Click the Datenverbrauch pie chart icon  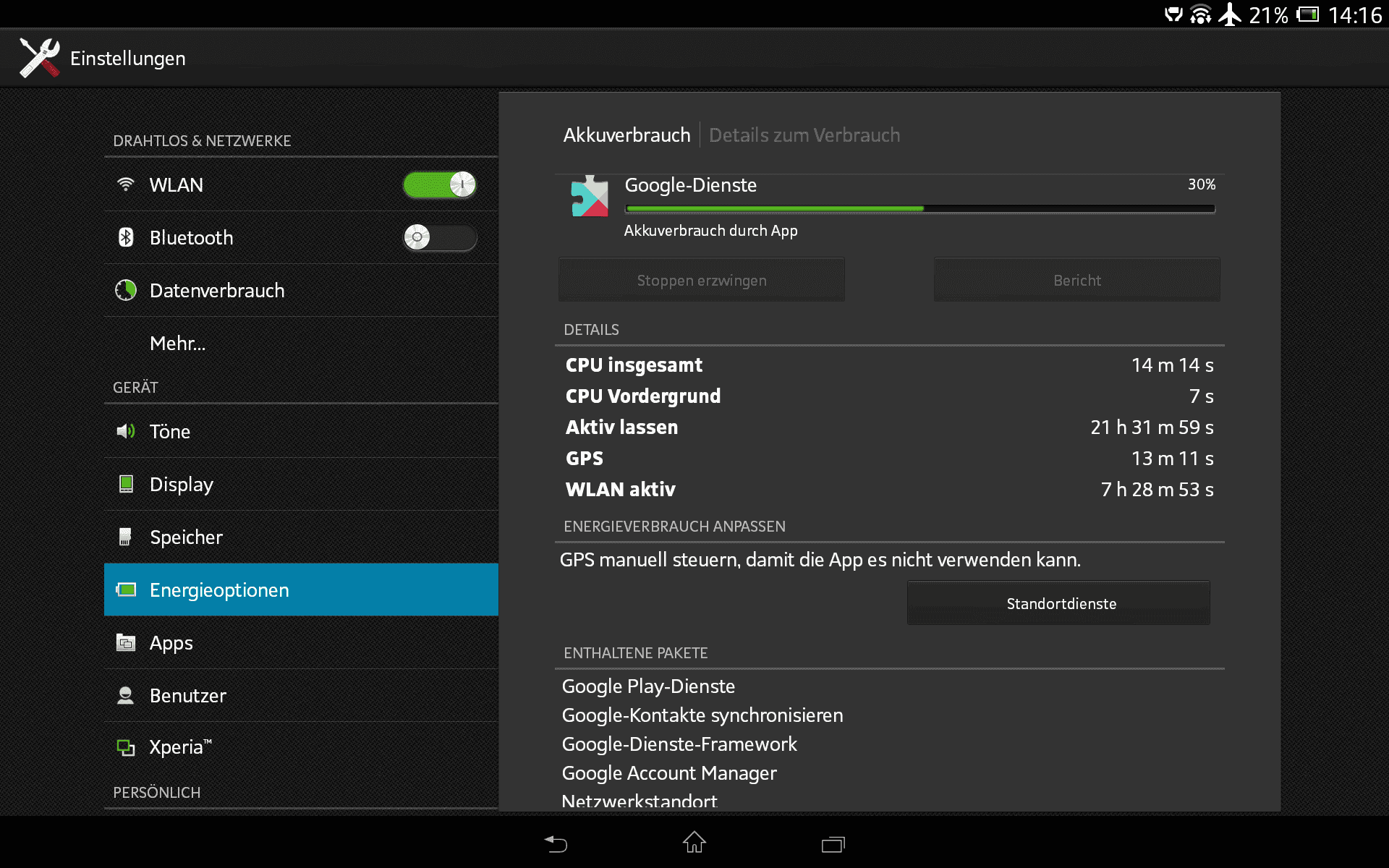(126, 290)
